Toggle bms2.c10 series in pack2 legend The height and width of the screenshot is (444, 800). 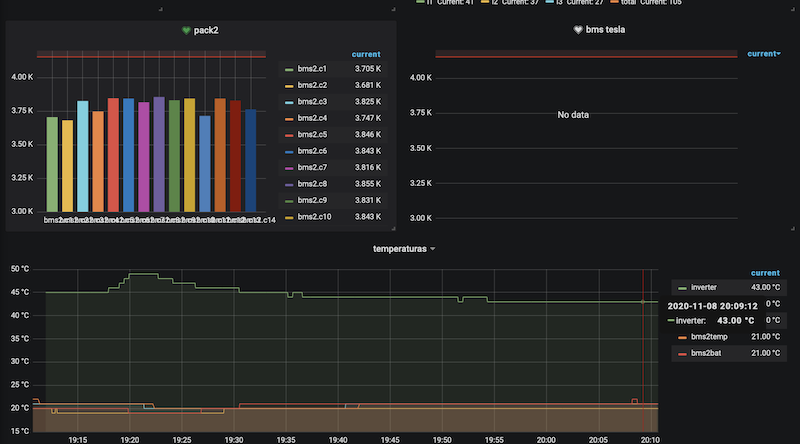pyautogui.click(x=314, y=217)
